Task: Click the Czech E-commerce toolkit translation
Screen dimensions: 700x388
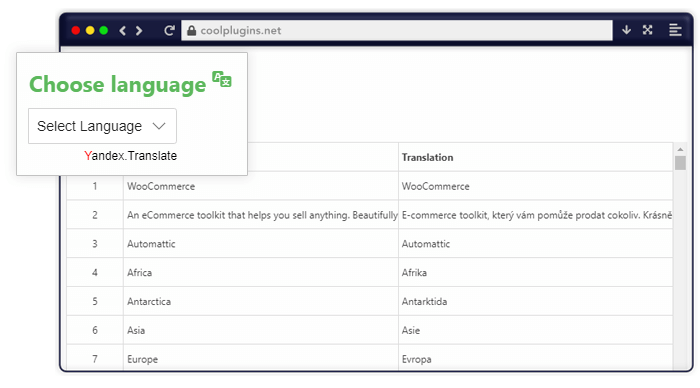Action: point(537,215)
